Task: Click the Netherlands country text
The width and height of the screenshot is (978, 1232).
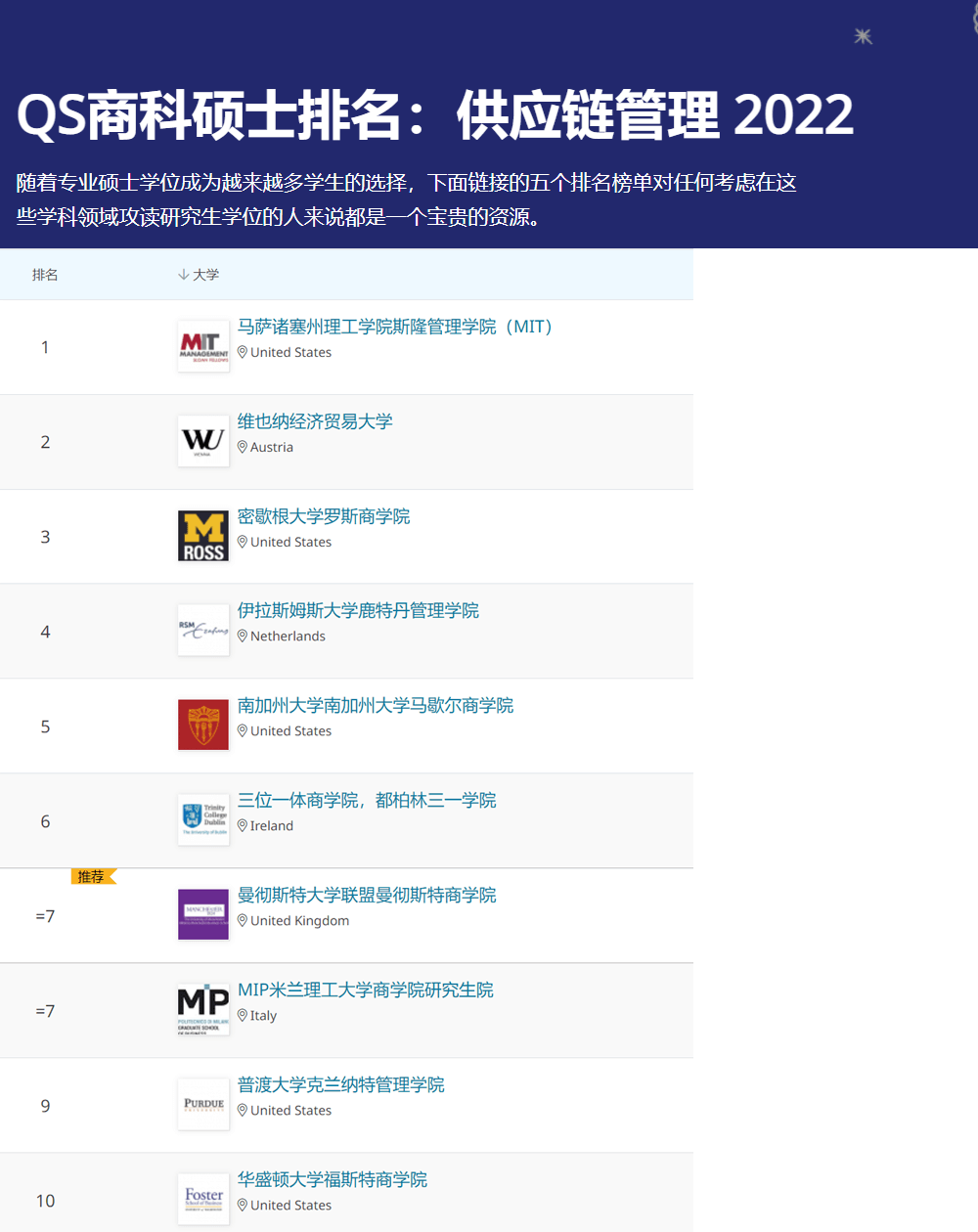Action: [288, 636]
